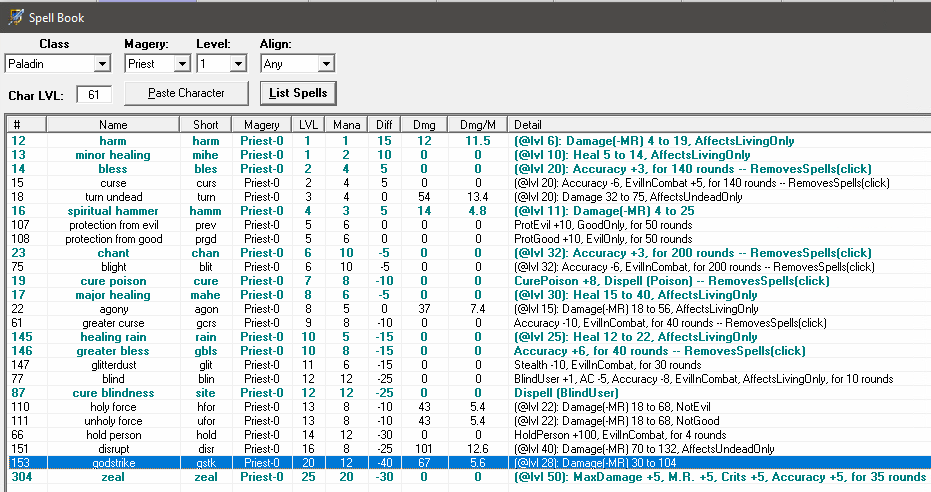931x492 pixels.
Task: Select the minor healing spell row
Action: click(x=113, y=155)
